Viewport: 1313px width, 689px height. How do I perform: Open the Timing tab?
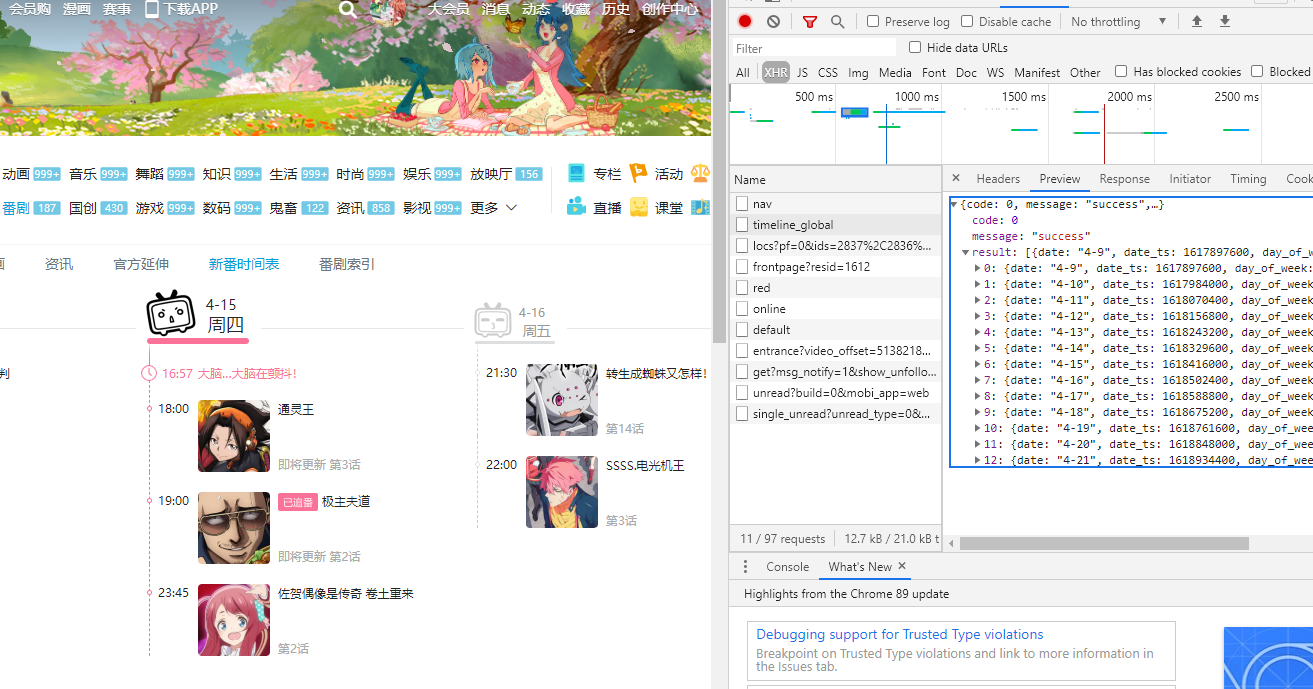[1248, 178]
